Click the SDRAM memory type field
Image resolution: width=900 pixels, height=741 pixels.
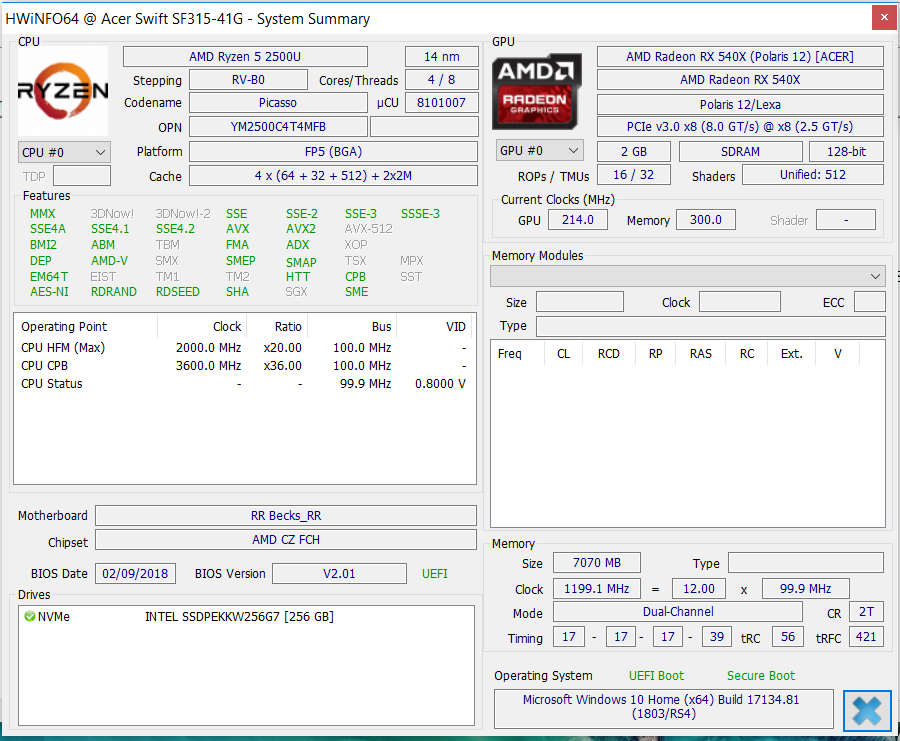[740, 152]
